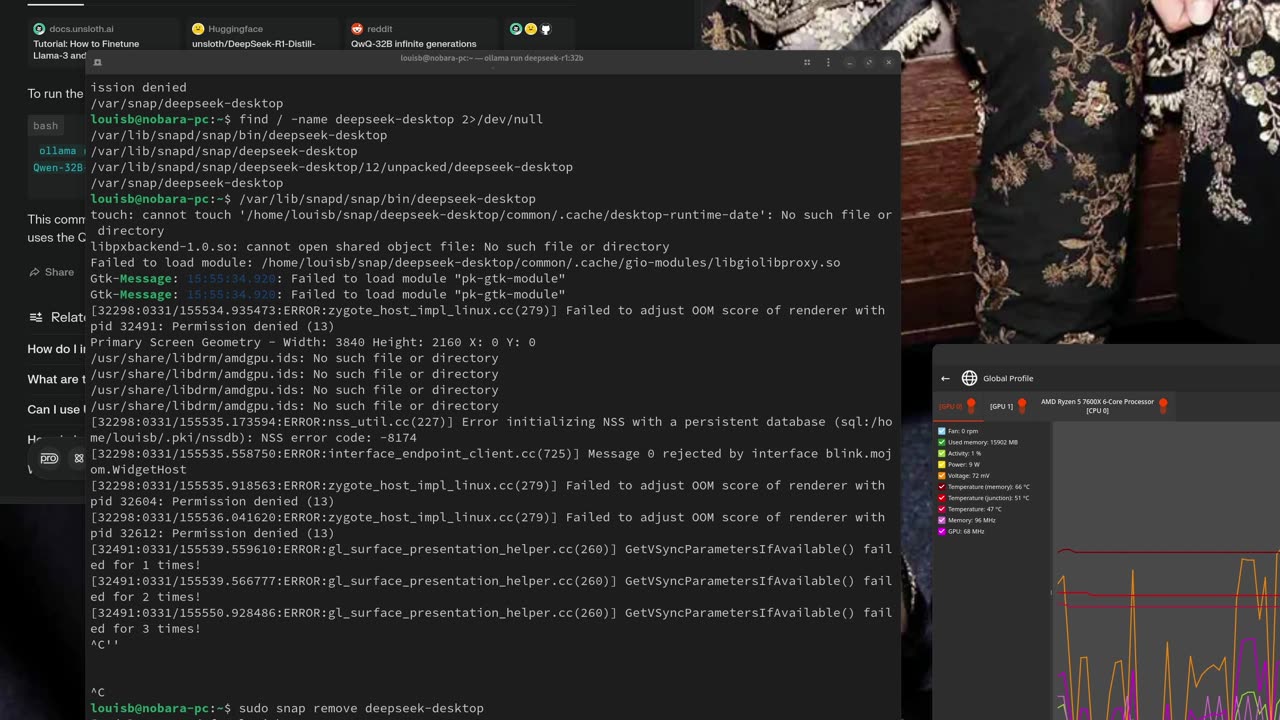Switch to the [GPU 0] tab
The image size is (1280, 720).
pyautogui.click(x=957, y=406)
